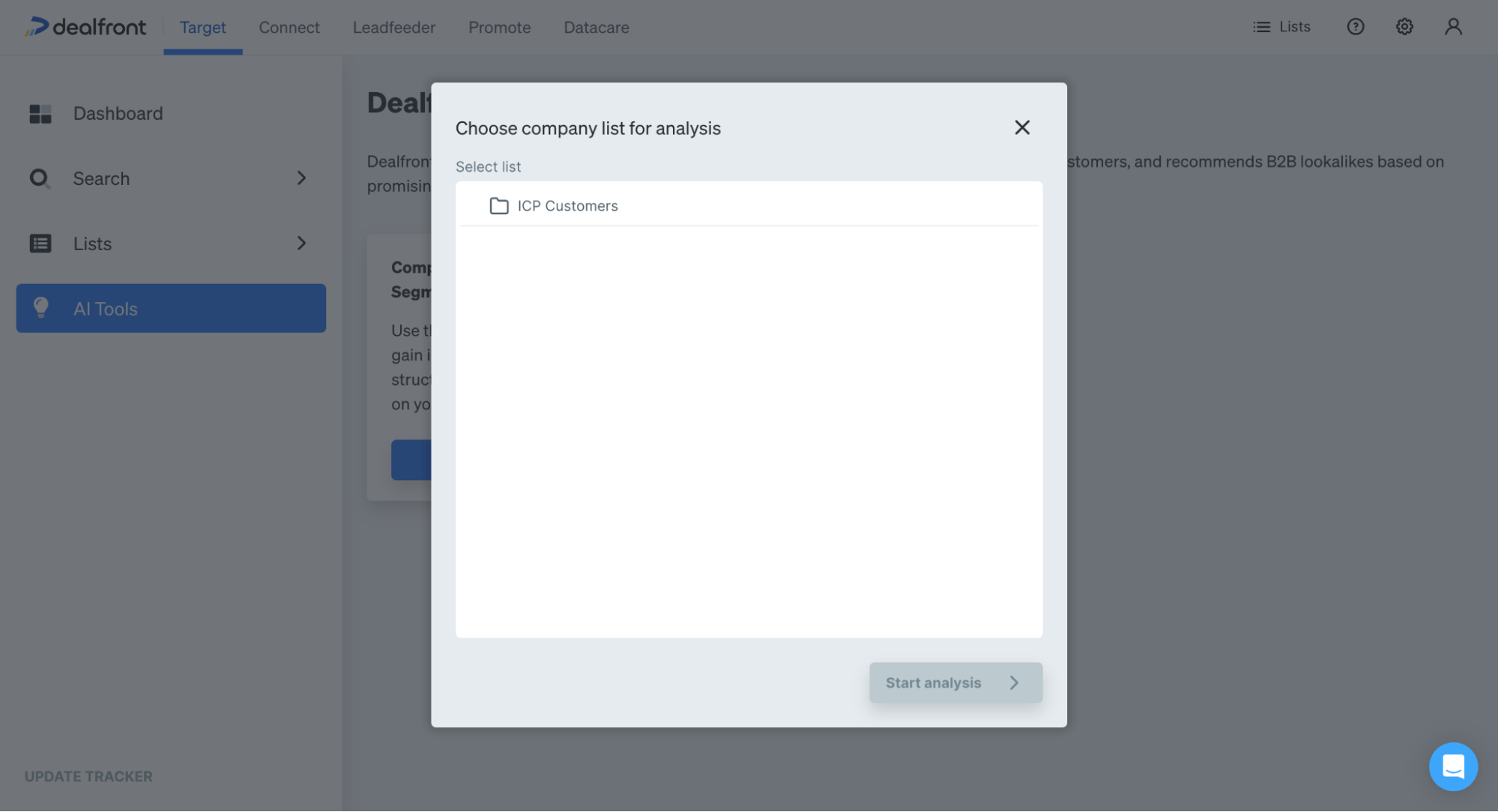Click the Lists icon in the sidebar
Screen dimensions: 1498x812
click(39, 243)
